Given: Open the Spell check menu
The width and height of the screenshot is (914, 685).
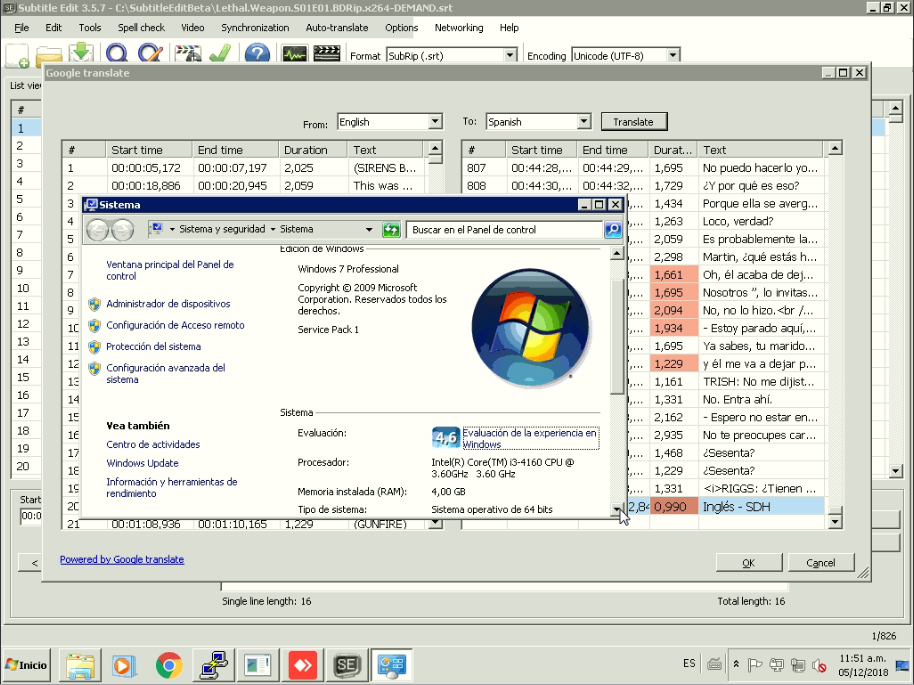Looking at the screenshot, I should [141, 27].
